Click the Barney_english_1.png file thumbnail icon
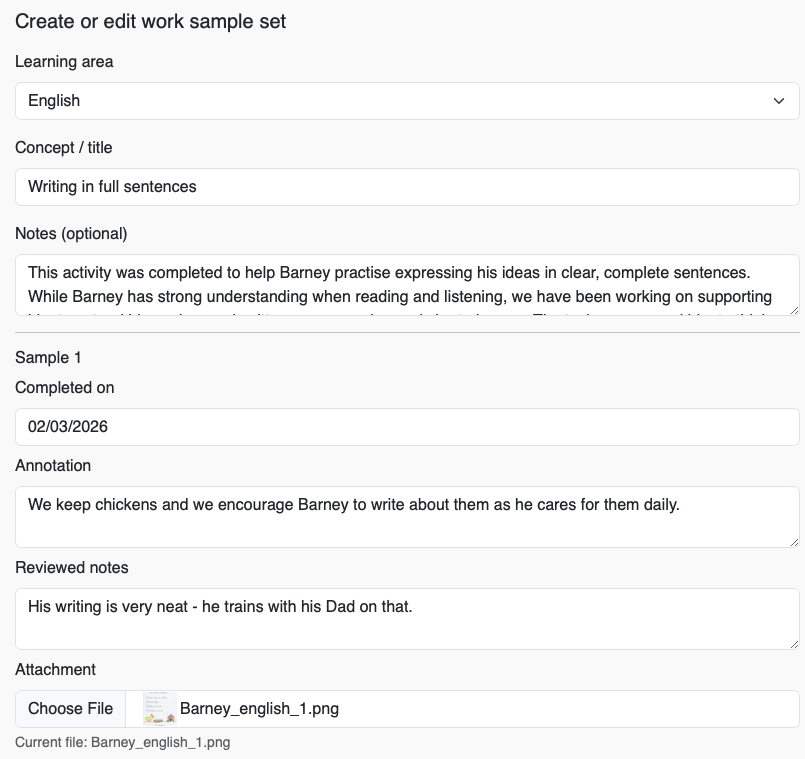Viewport: 805px width, 759px height. click(x=159, y=708)
